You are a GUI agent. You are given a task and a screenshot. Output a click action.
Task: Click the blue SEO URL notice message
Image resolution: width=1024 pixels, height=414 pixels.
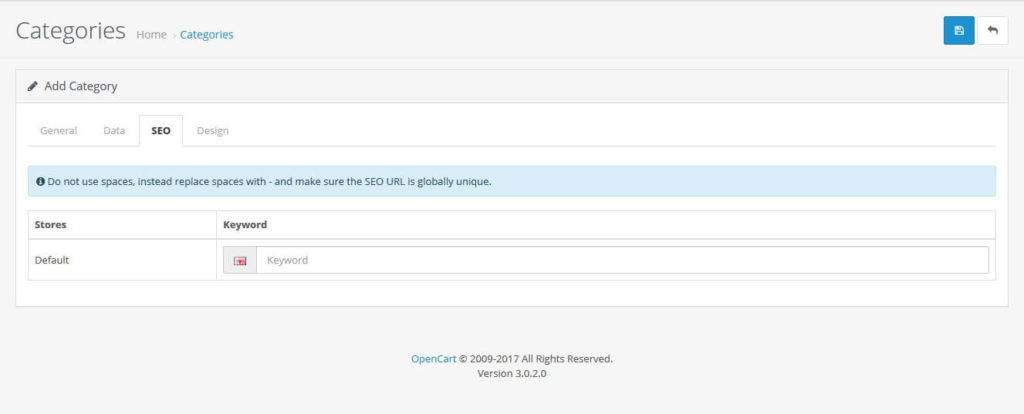270,182
